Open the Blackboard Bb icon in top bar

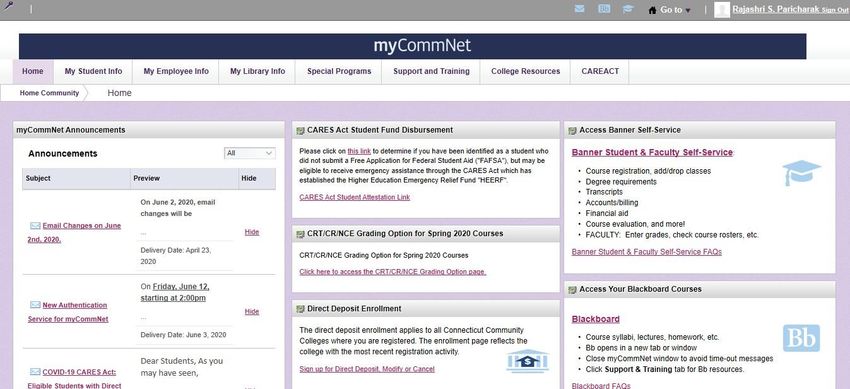click(x=604, y=9)
